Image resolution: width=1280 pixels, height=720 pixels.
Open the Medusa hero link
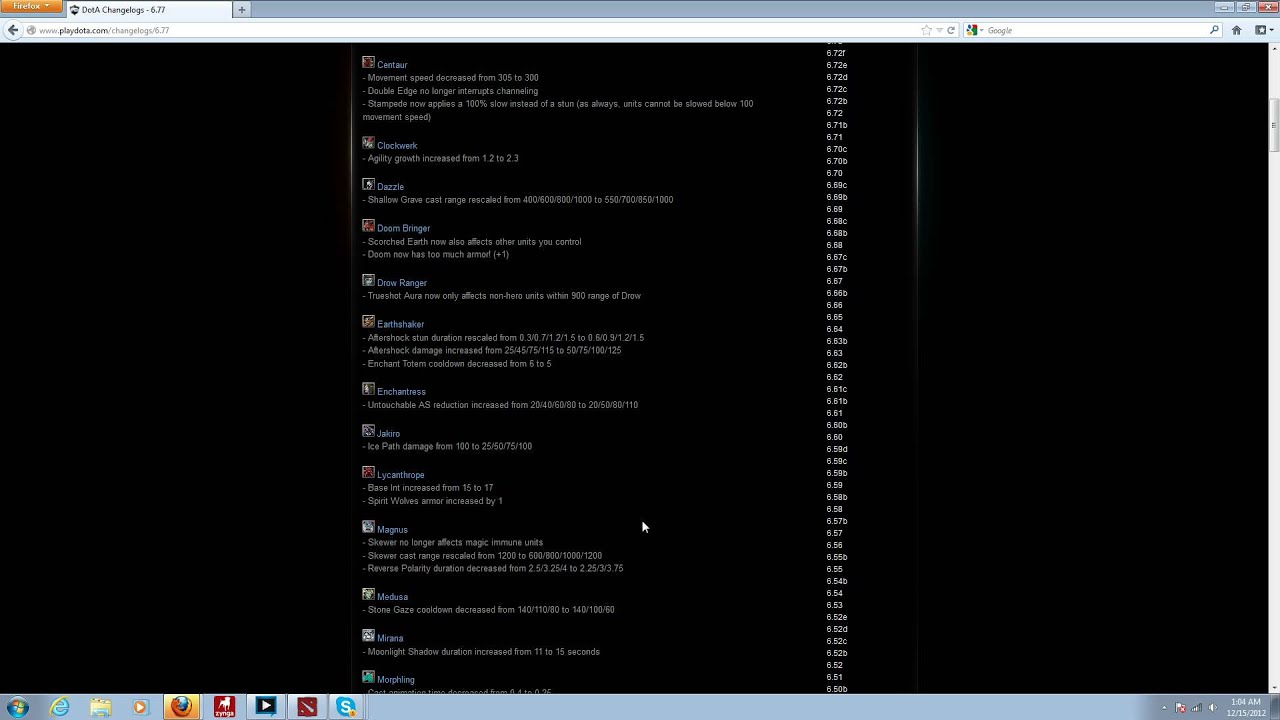pyautogui.click(x=392, y=597)
